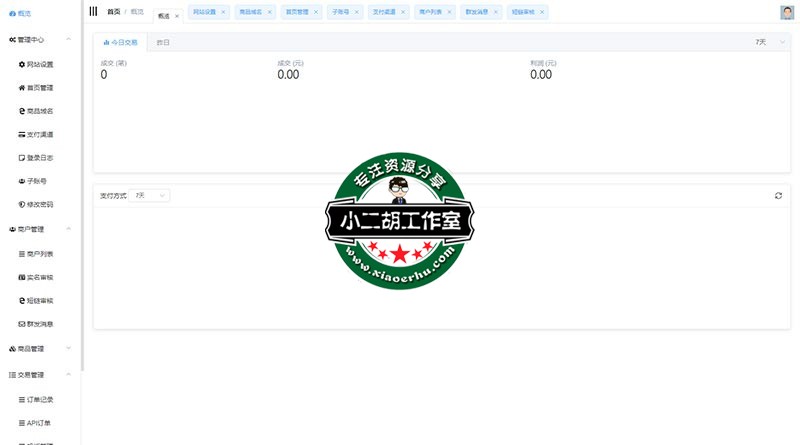
Task: Click the 首页 breadcrumb link
Action: (x=113, y=12)
